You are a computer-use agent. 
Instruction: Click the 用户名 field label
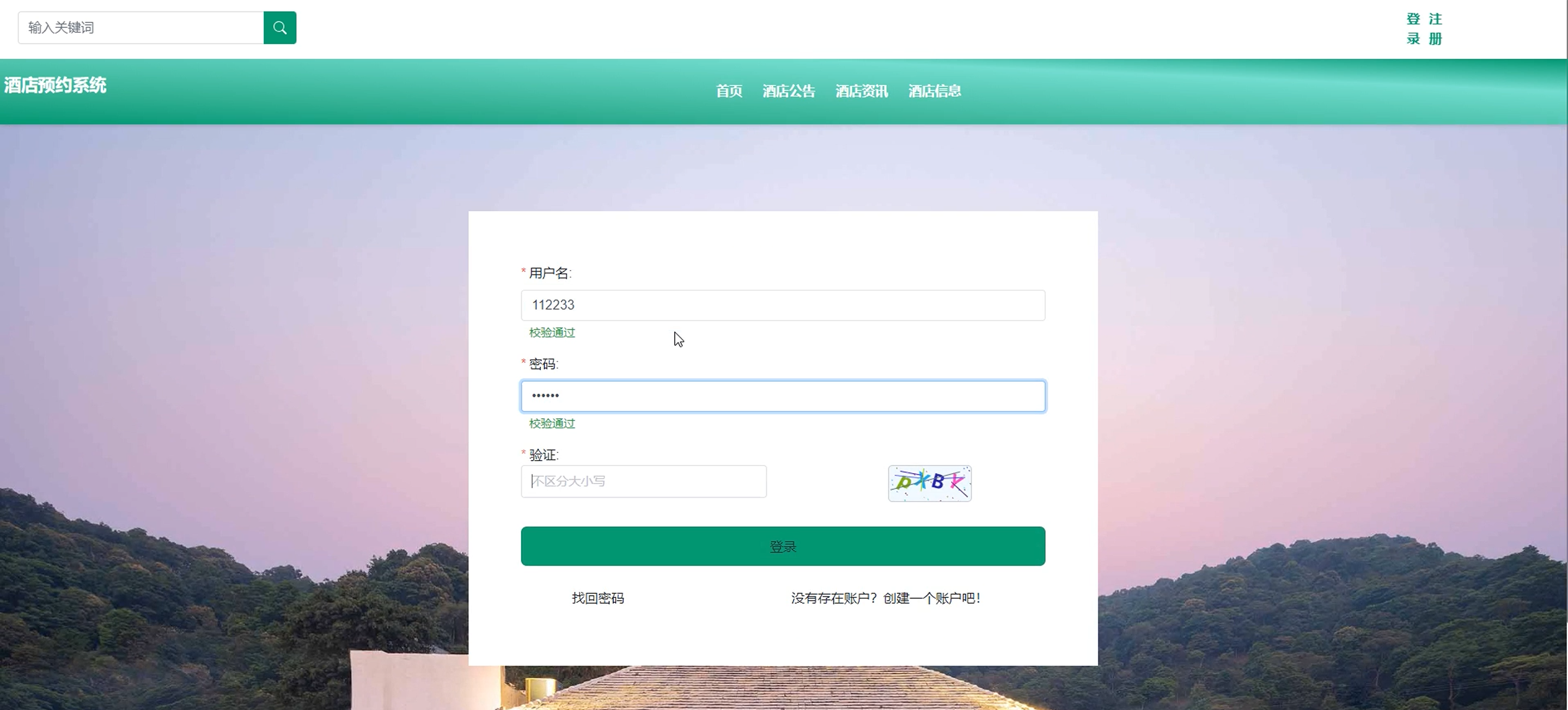point(549,273)
